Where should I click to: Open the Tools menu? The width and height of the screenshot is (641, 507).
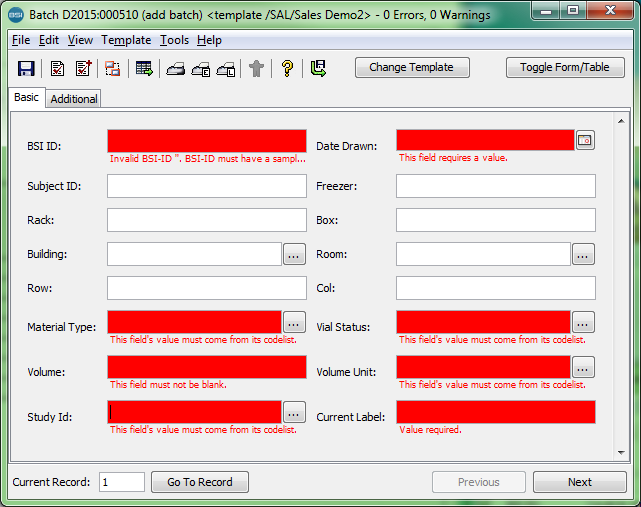pyautogui.click(x=174, y=40)
